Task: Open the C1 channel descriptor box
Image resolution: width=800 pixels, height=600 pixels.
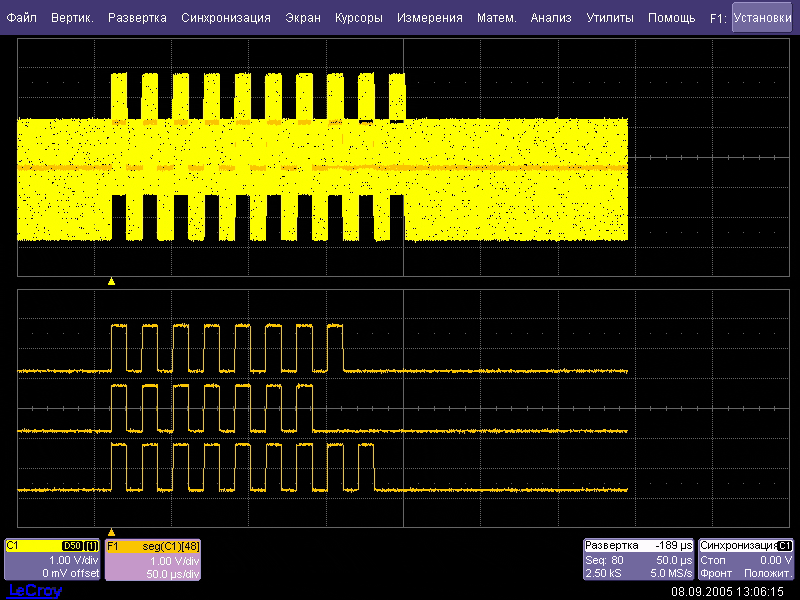Action: pyautogui.click(x=52, y=560)
